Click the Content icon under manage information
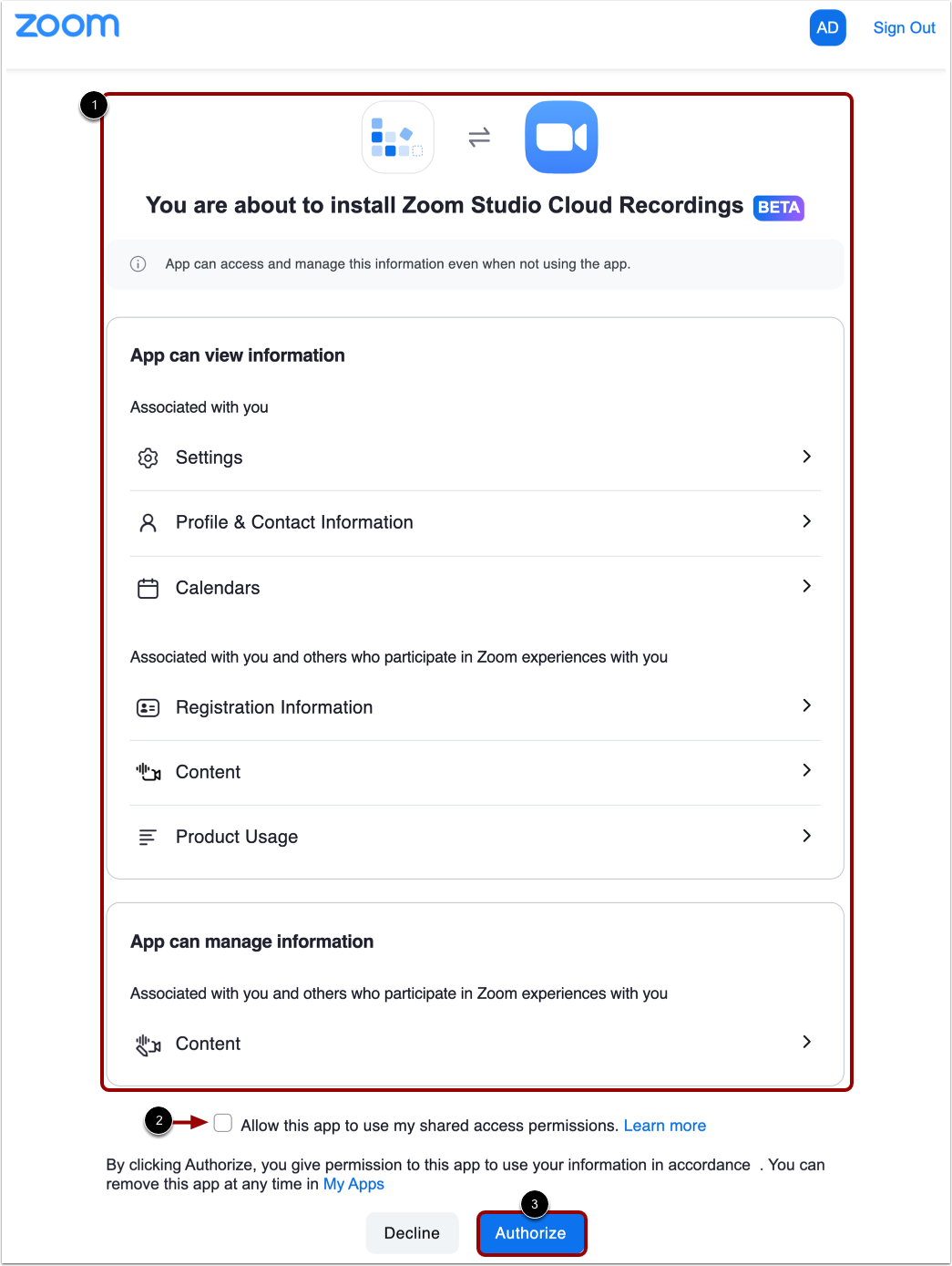The width and height of the screenshot is (952, 1266). [148, 1044]
